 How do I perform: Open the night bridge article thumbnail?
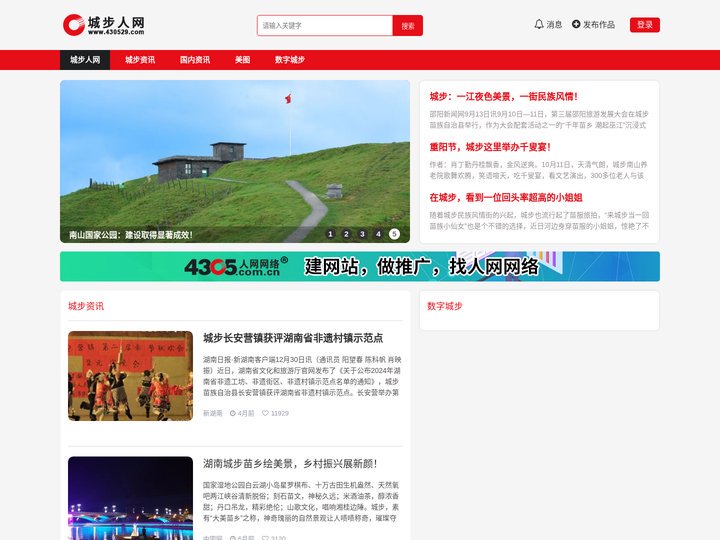click(130, 498)
